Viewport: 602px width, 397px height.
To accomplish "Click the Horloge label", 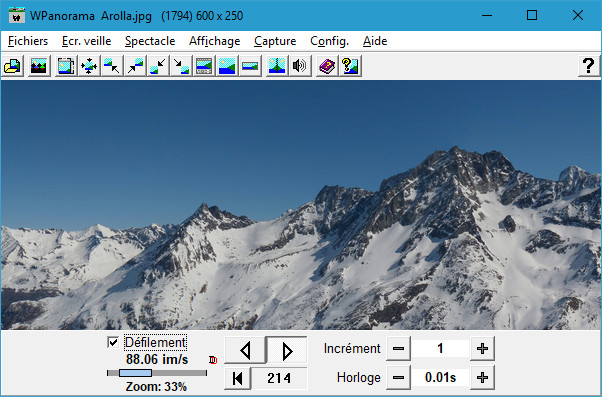I will point(359,377).
